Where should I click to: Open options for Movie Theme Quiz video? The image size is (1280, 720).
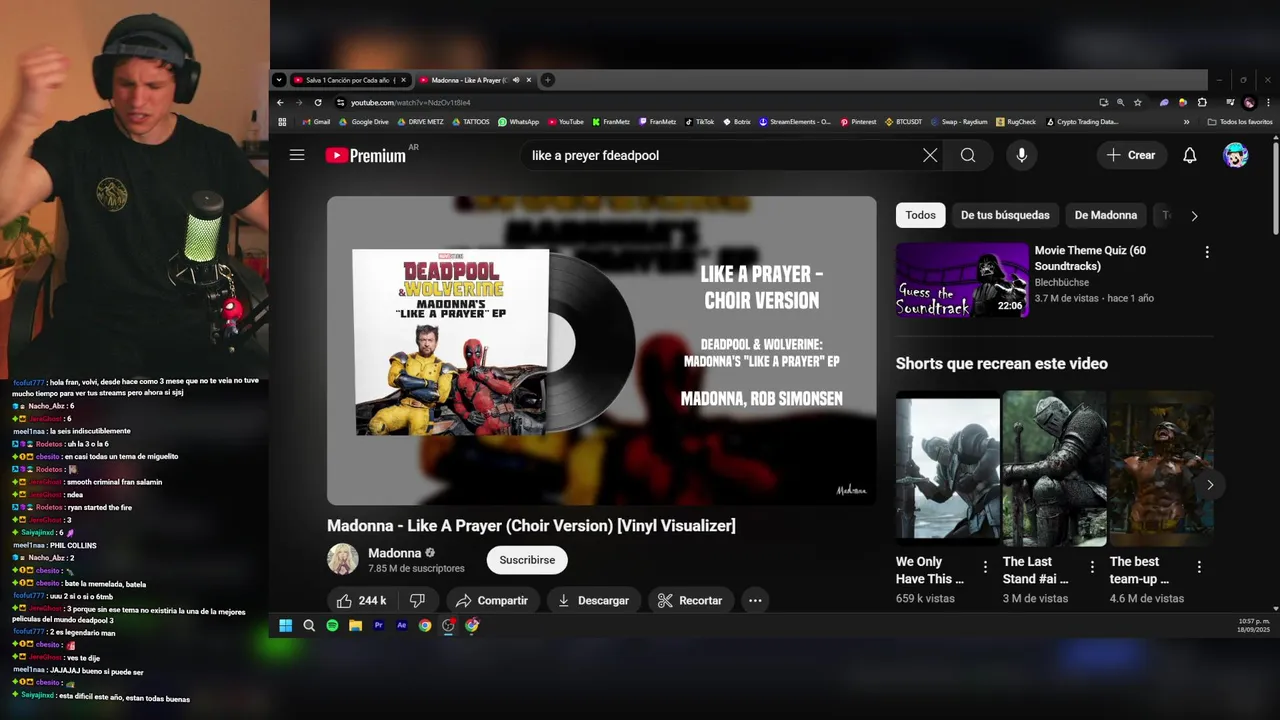point(1207,252)
